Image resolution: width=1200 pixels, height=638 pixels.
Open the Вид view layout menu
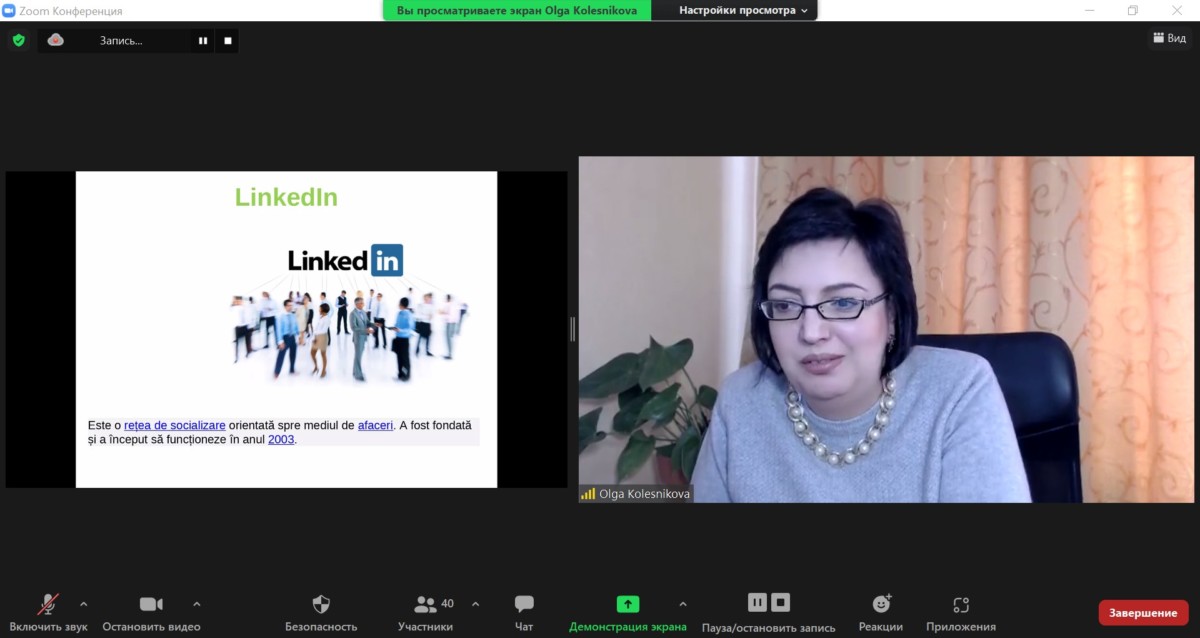pyautogui.click(x=1168, y=38)
